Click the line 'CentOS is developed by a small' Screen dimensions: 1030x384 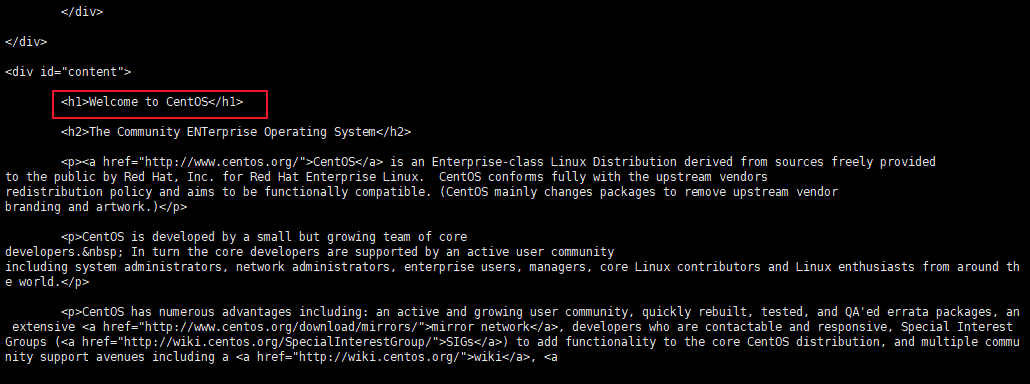[264, 238]
